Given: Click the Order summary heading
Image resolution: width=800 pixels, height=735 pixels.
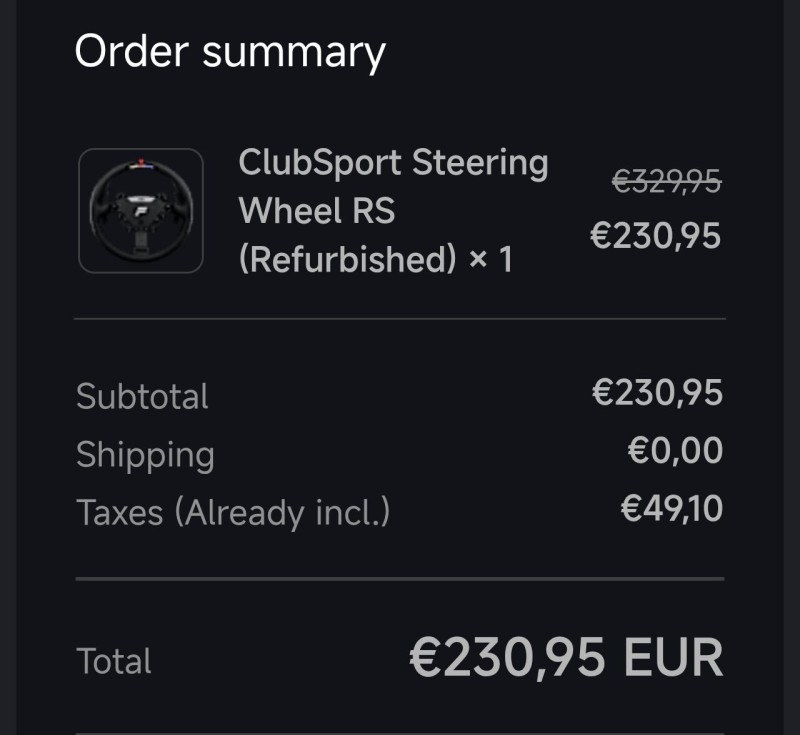Looking at the screenshot, I should 230,51.
